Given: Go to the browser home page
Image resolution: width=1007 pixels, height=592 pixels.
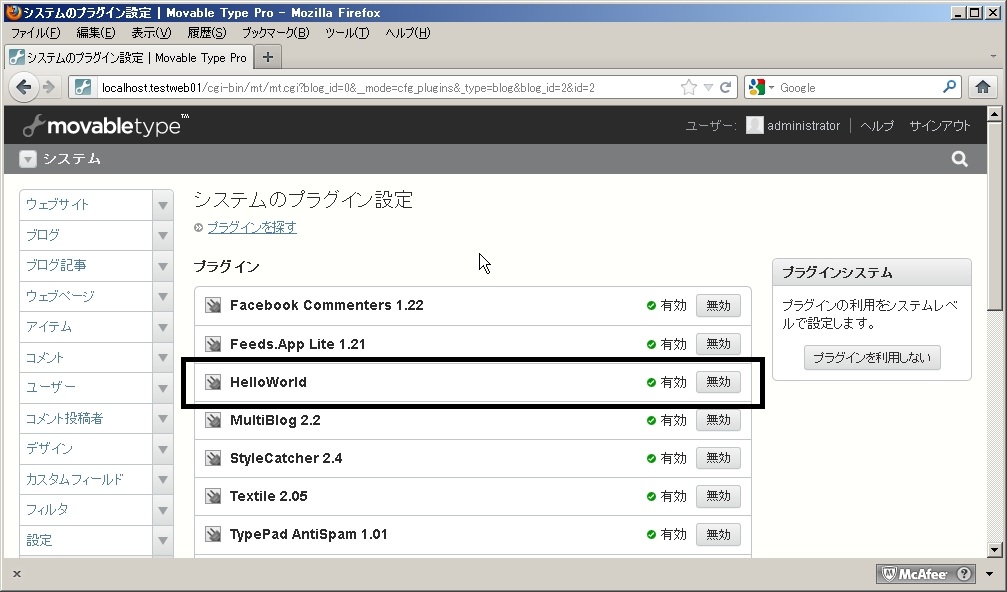Looking at the screenshot, I should point(983,87).
